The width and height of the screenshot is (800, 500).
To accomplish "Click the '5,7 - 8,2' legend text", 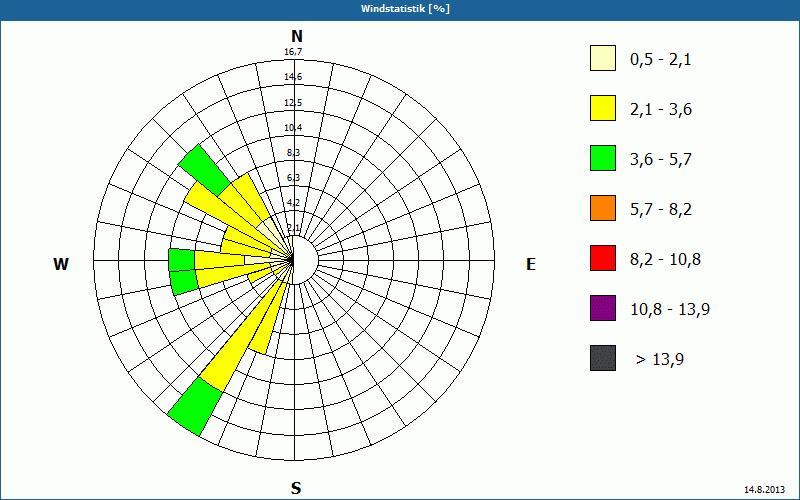I will point(661,210).
